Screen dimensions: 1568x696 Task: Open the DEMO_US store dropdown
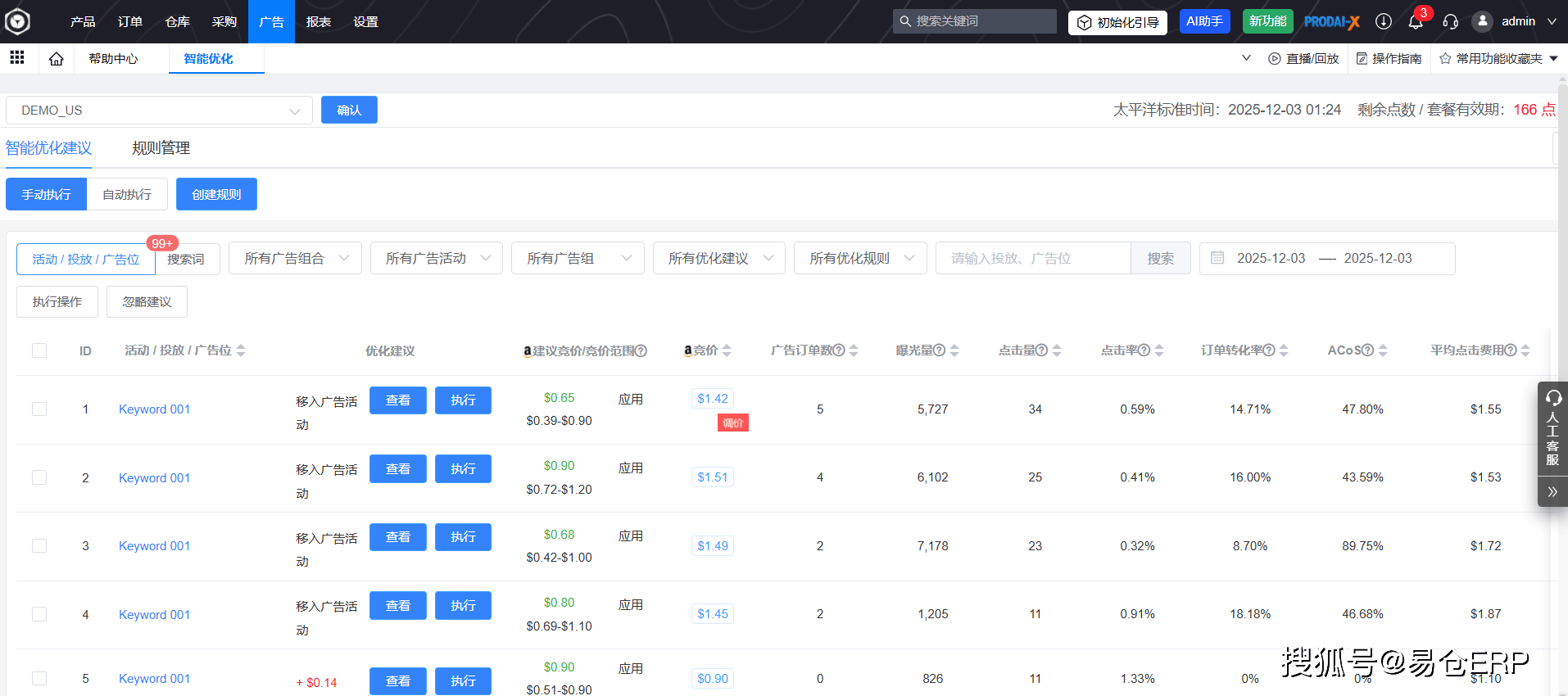159,111
